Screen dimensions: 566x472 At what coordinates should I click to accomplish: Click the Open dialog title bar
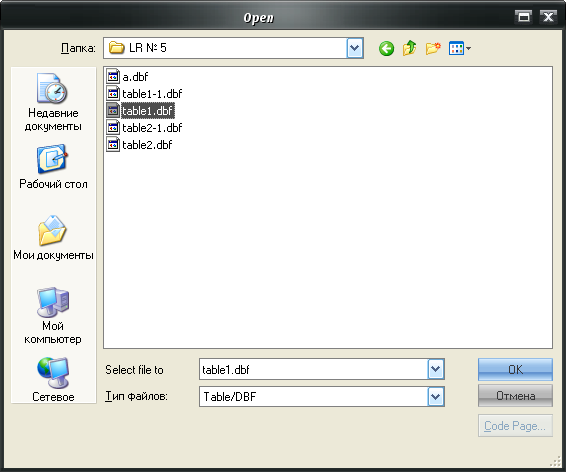point(258,17)
